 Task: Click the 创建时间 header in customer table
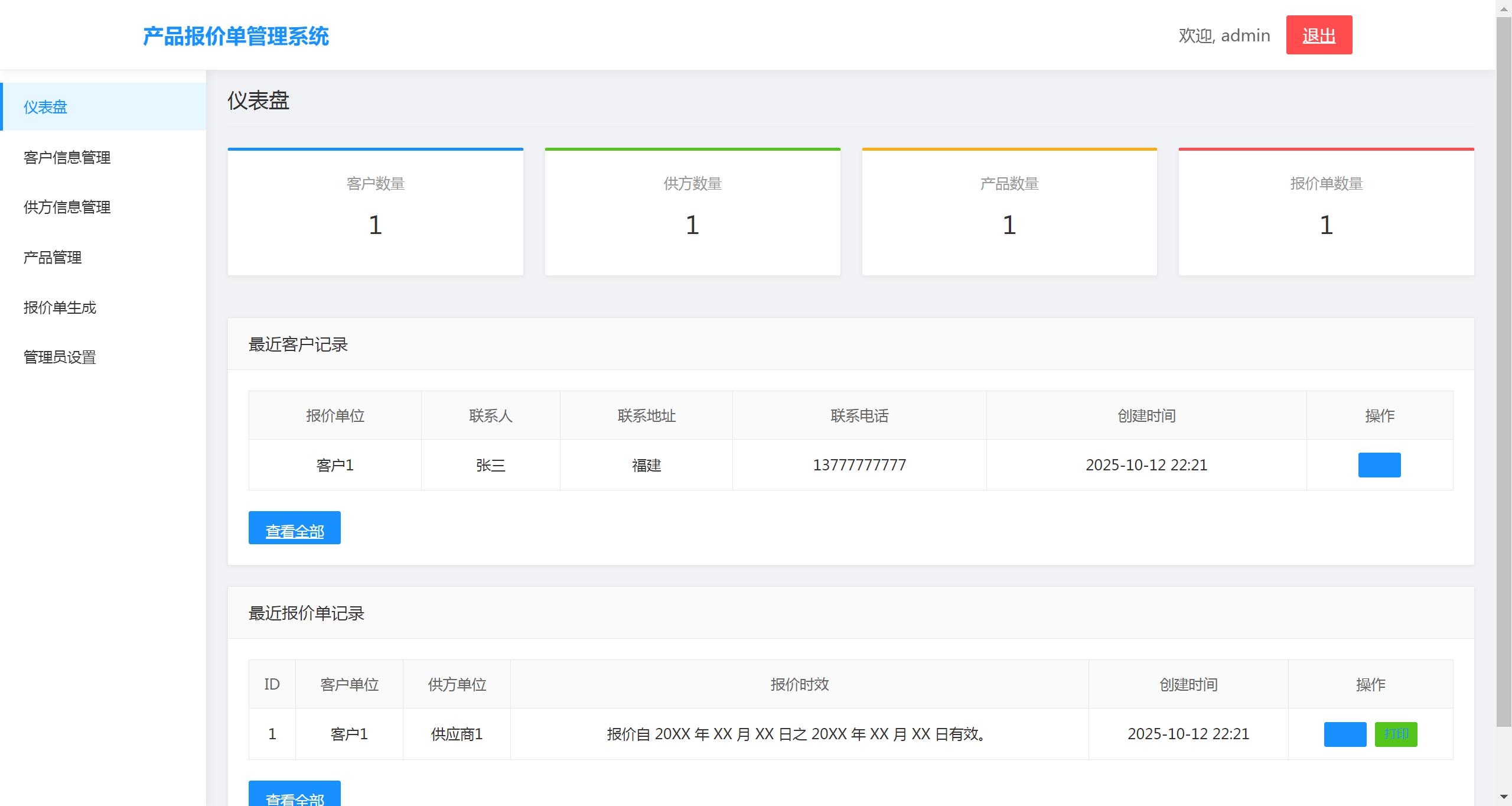1146,415
